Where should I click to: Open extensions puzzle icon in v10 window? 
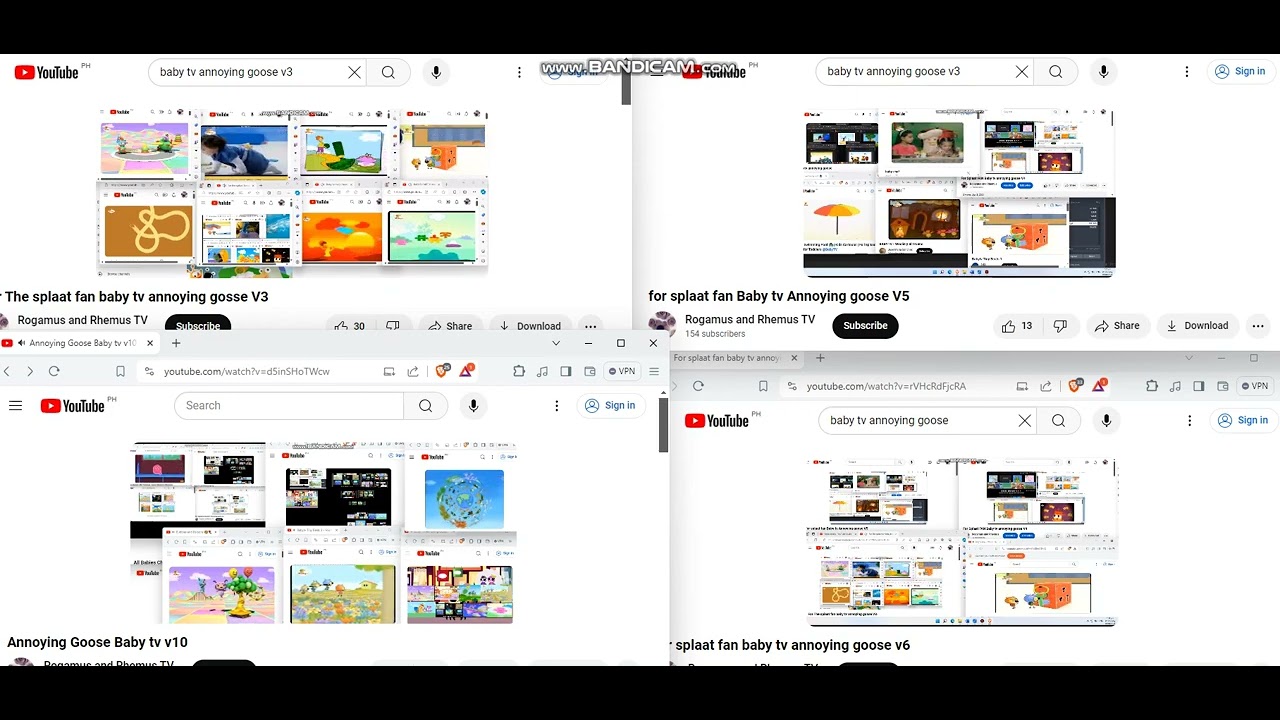(x=519, y=371)
